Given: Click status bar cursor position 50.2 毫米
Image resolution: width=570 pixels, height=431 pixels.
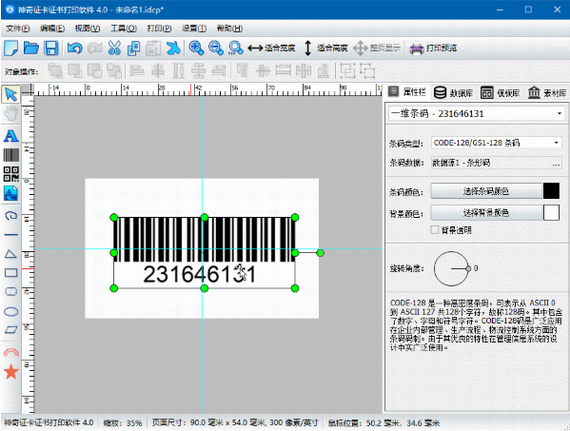Looking at the screenshot, I should point(384,423).
